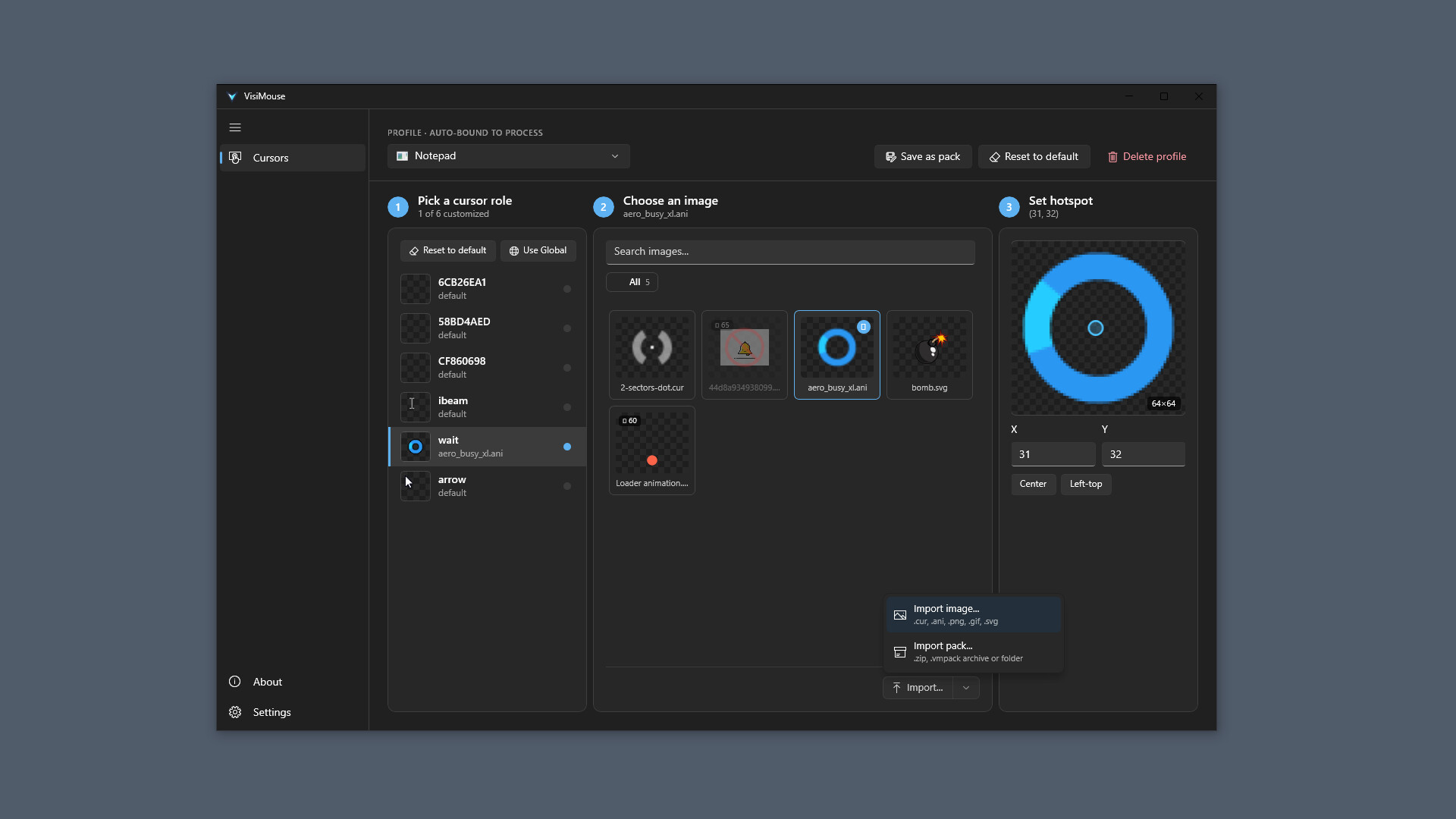Toggle the Import dropdown chevron
1456x819 pixels.
click(966, 688)
